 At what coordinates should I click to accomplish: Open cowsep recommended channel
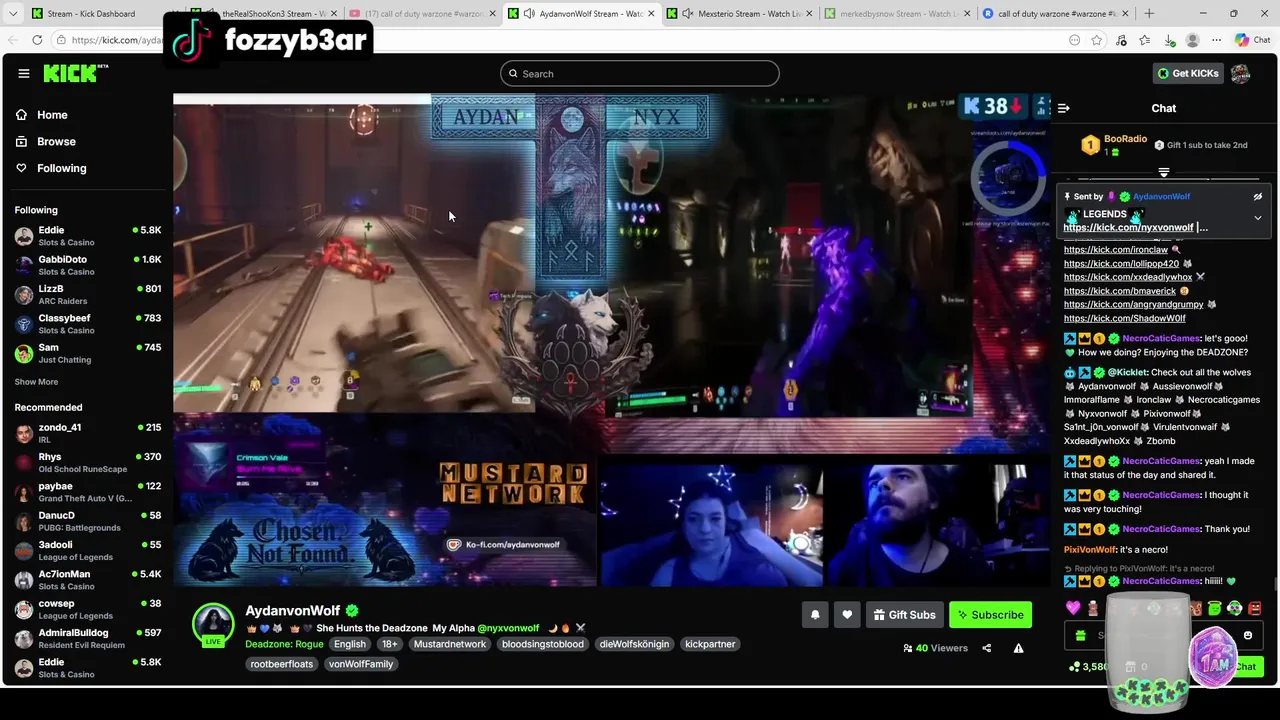(x=87, y=609)
